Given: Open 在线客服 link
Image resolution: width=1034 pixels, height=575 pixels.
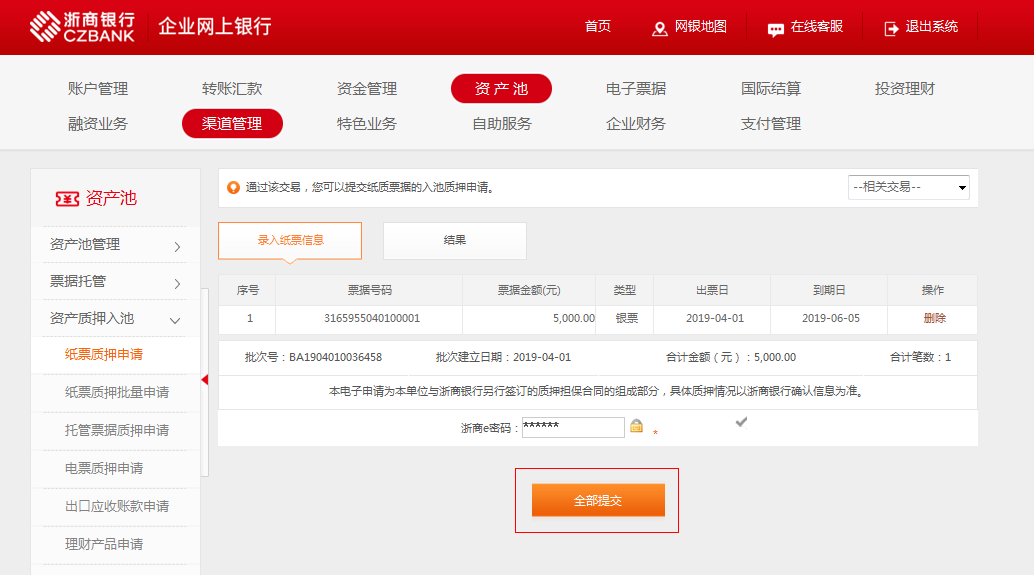Looking at the screenshot, I should 816,26.
